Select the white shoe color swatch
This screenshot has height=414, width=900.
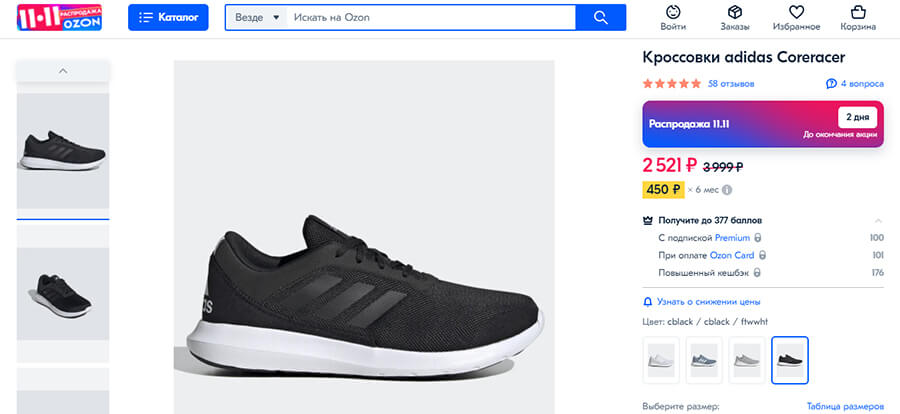(661, 359)
